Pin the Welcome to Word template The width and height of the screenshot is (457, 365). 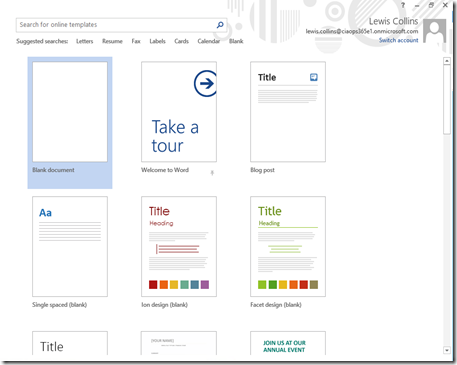coord(212,173)
